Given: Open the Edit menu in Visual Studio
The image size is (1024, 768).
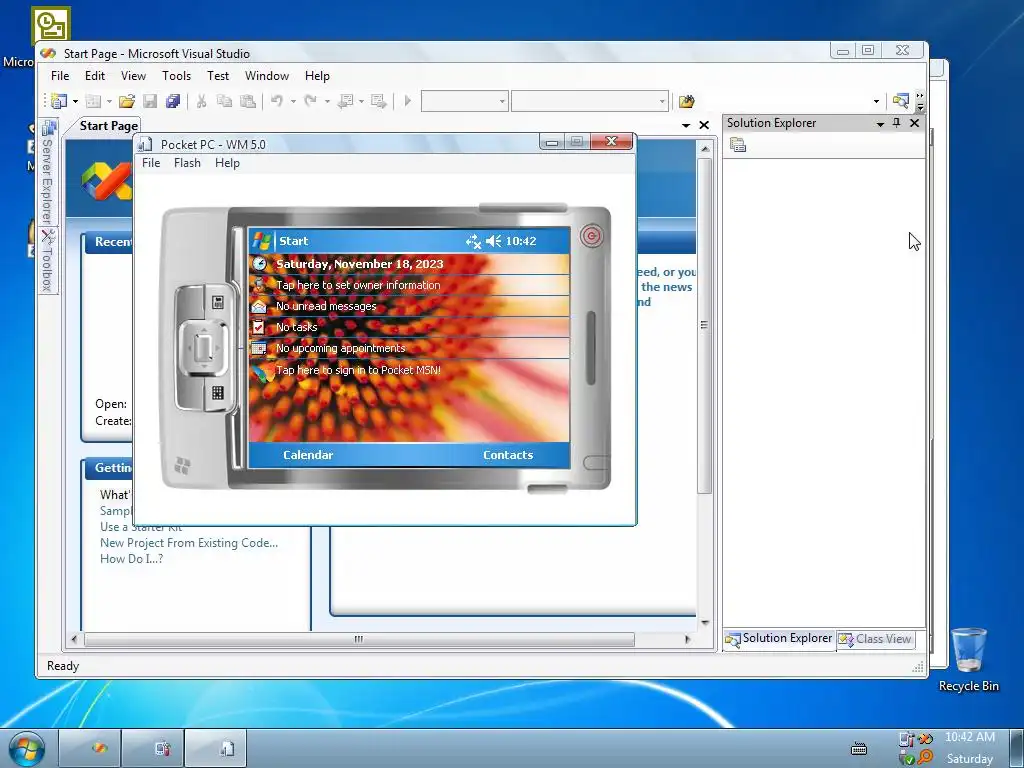Looking at the screenshot, I should pos(95,76).
